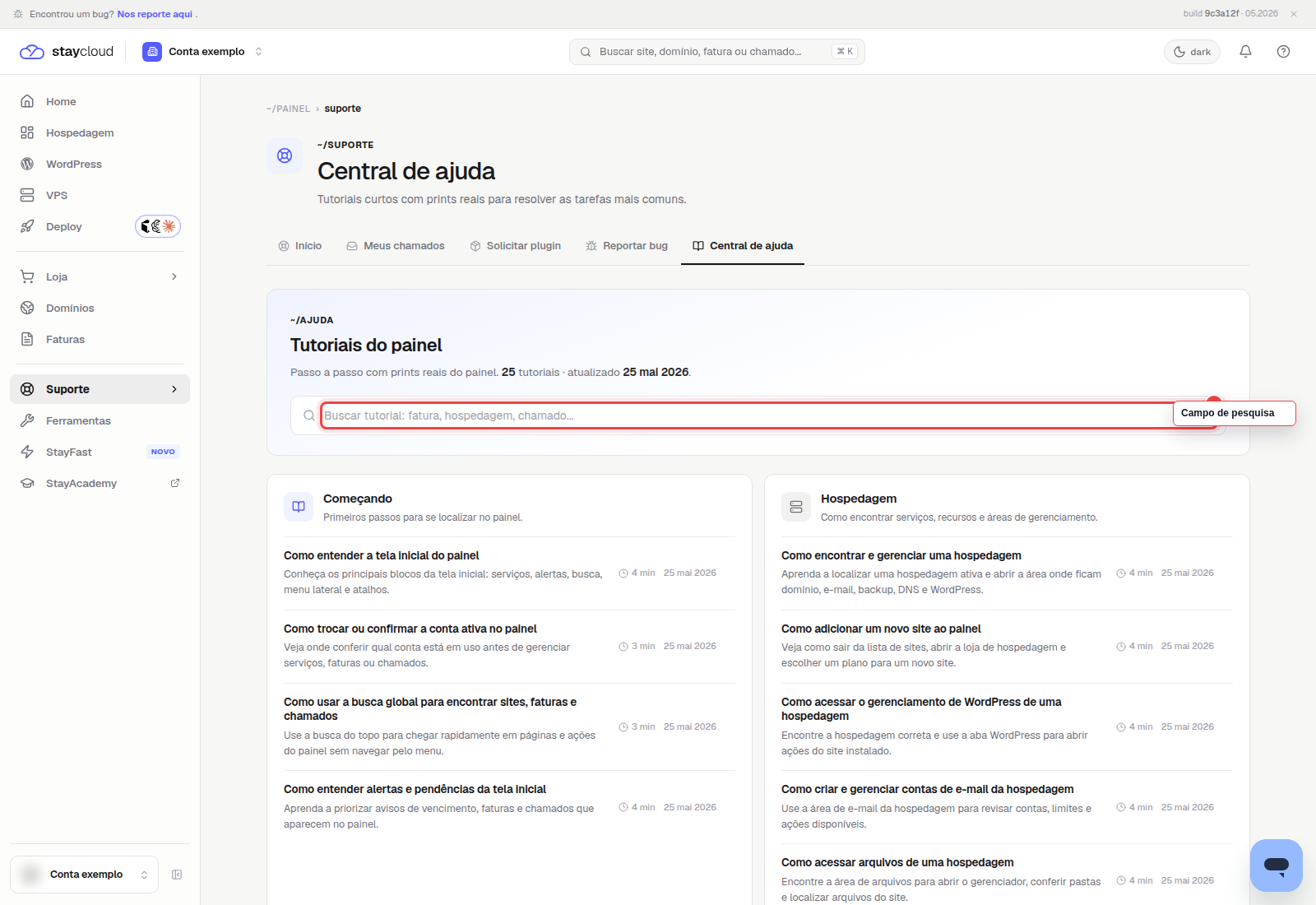Click the Começando section title

coord(358,499)
